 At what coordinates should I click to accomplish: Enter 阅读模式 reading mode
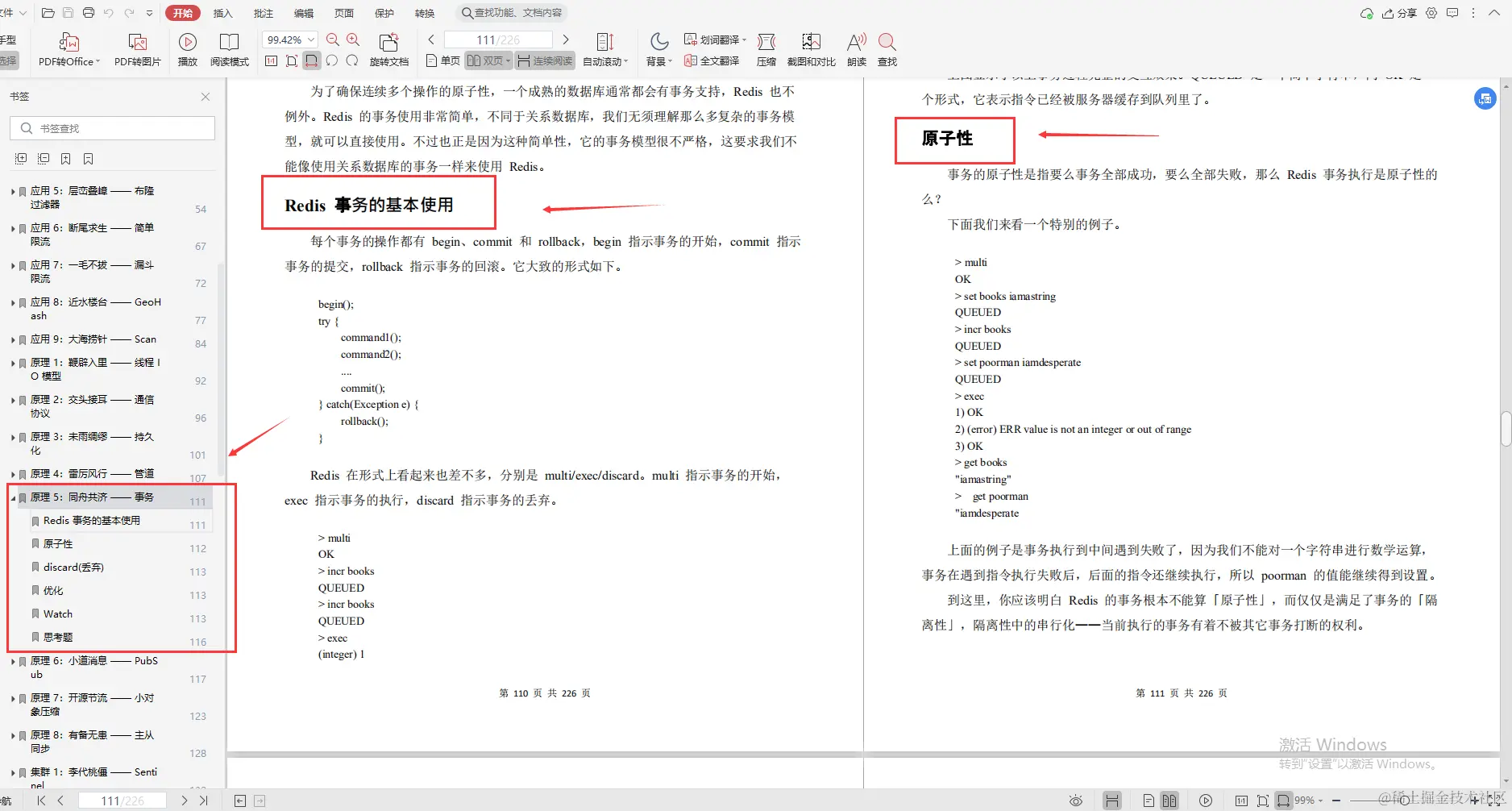(x=230, y=48)
